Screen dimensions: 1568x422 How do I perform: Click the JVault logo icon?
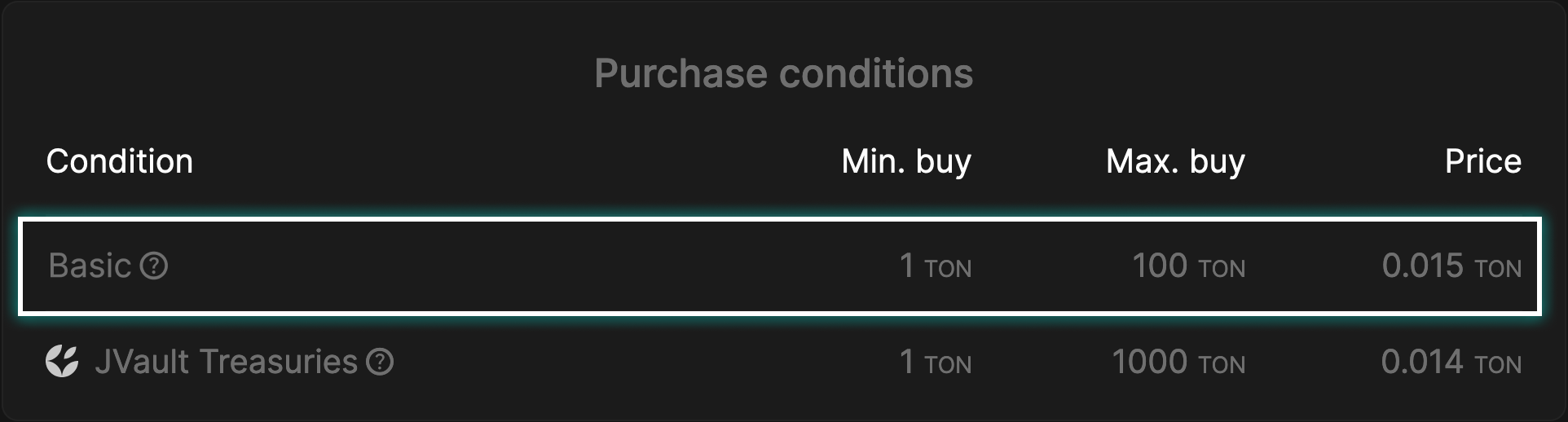pos(62,362)
